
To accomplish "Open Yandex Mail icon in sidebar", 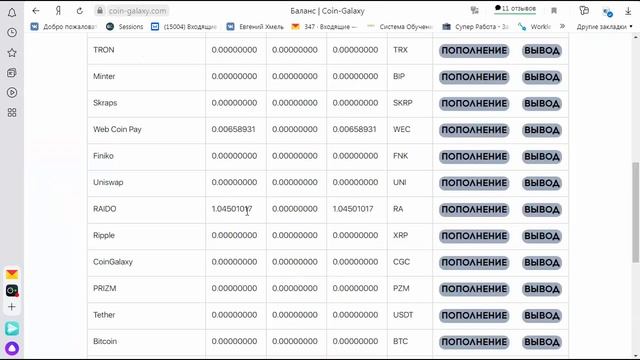I will [12, 274].
